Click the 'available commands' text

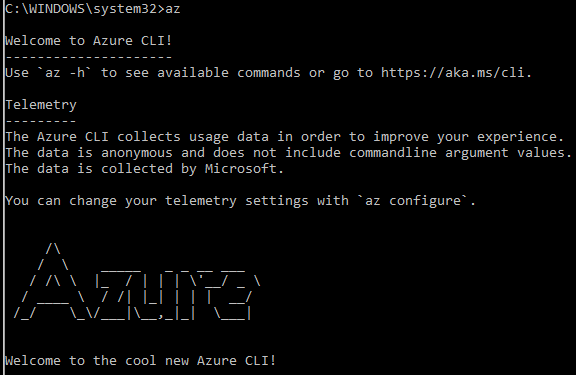(x=228, y=73)
